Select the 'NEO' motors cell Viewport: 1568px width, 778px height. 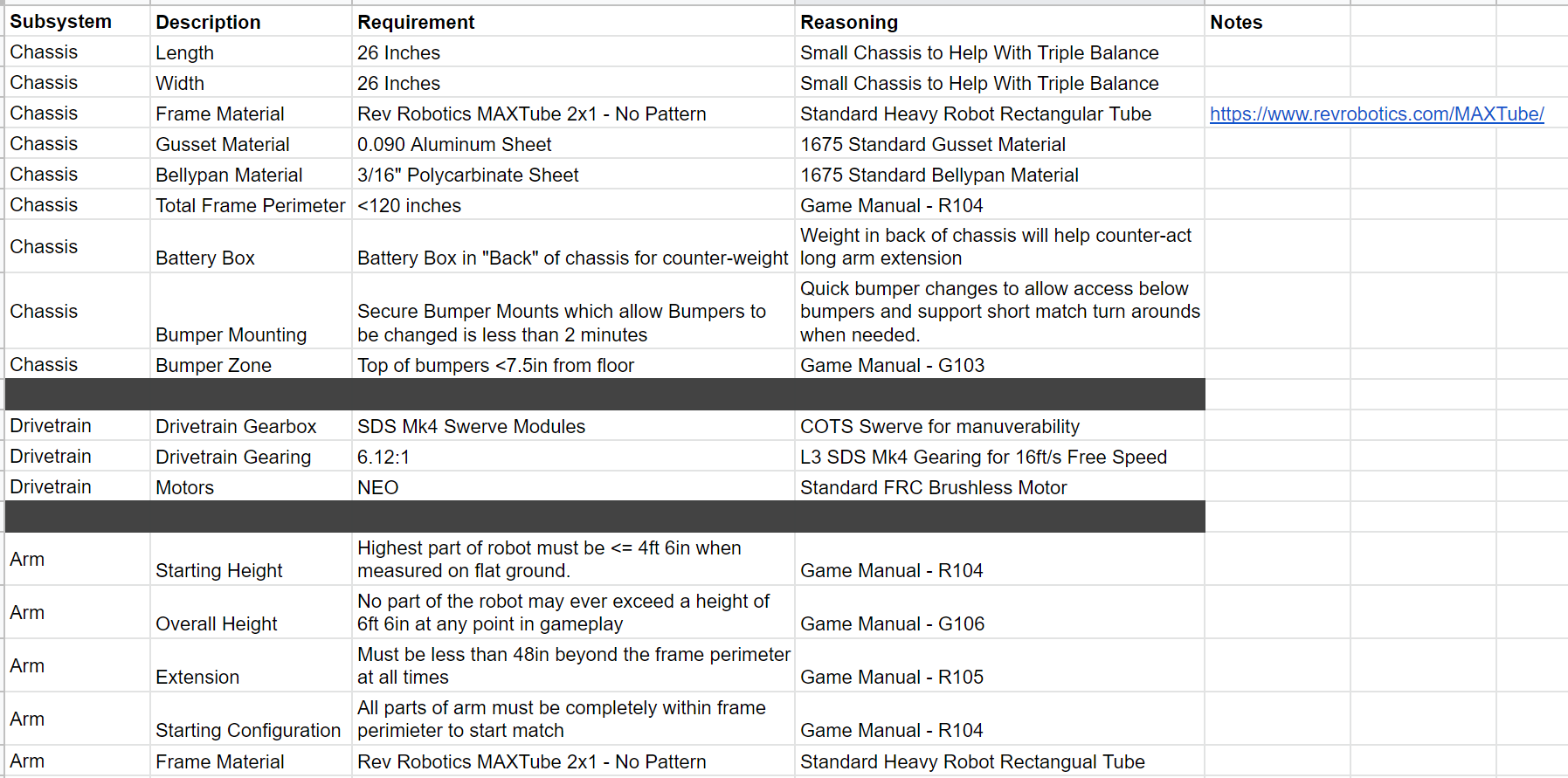[x=573, y=487]
